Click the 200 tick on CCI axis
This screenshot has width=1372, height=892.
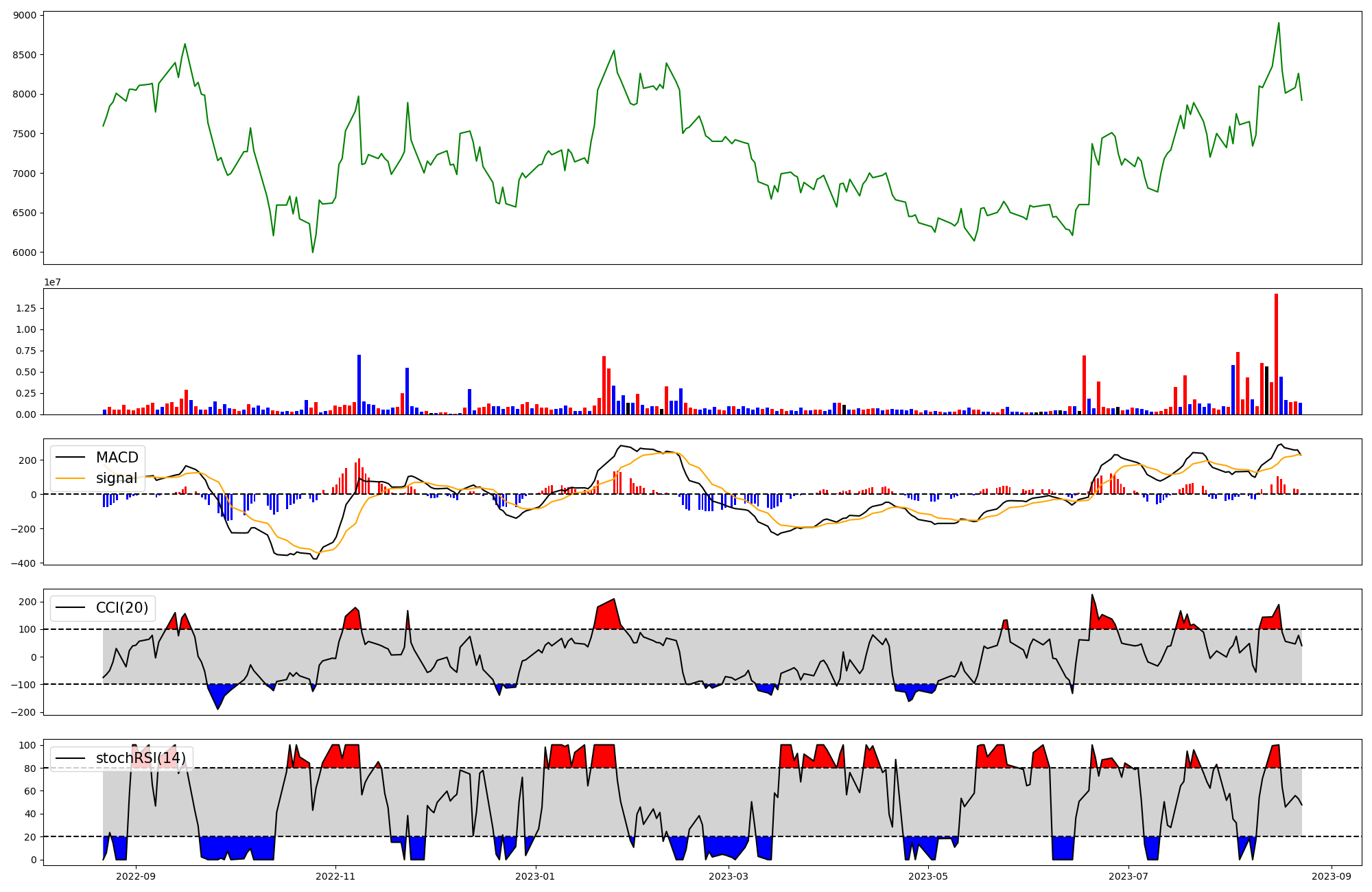[28, 602]
